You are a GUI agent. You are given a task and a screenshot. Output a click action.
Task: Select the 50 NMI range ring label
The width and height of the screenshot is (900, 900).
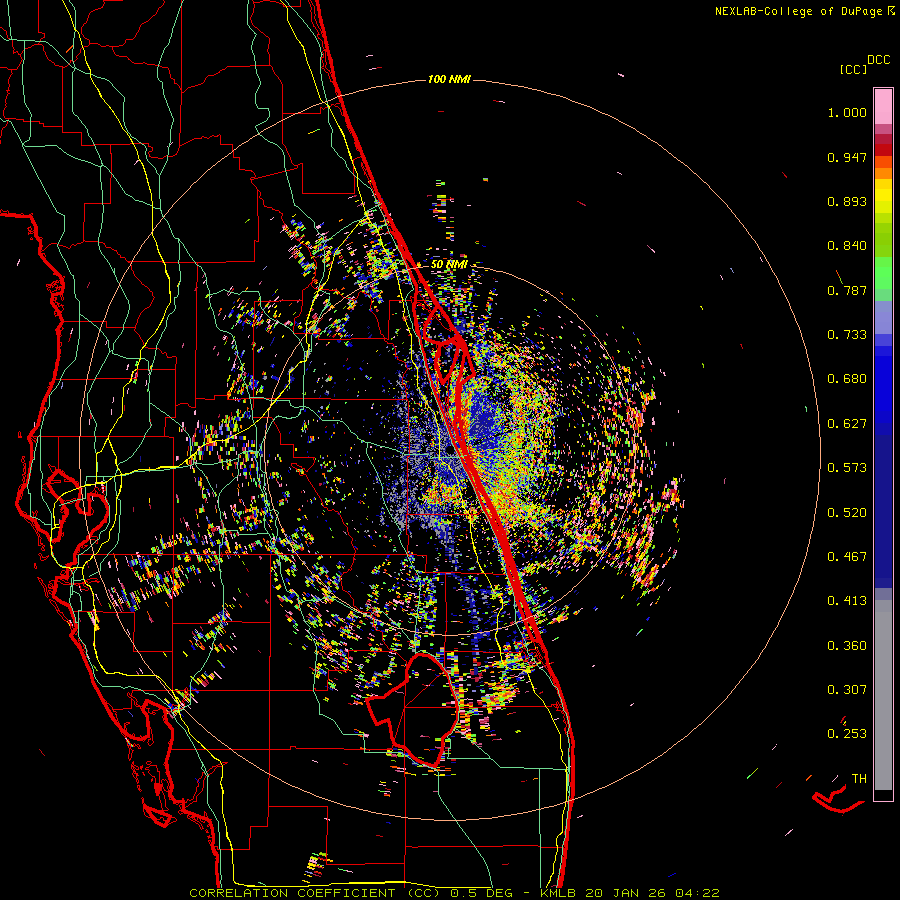[449, 264]
